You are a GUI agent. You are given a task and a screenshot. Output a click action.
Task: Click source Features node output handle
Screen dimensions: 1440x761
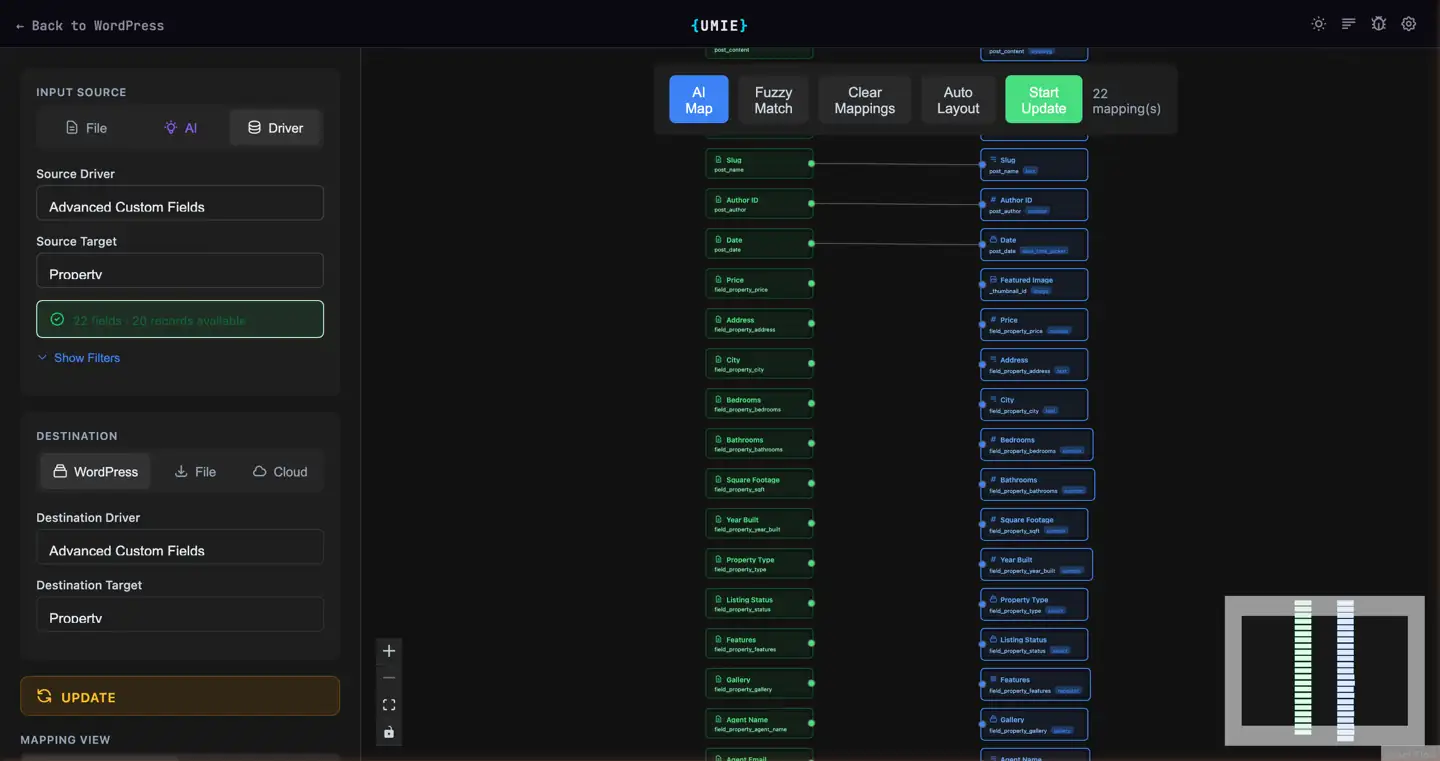click(x=811, y=643)
